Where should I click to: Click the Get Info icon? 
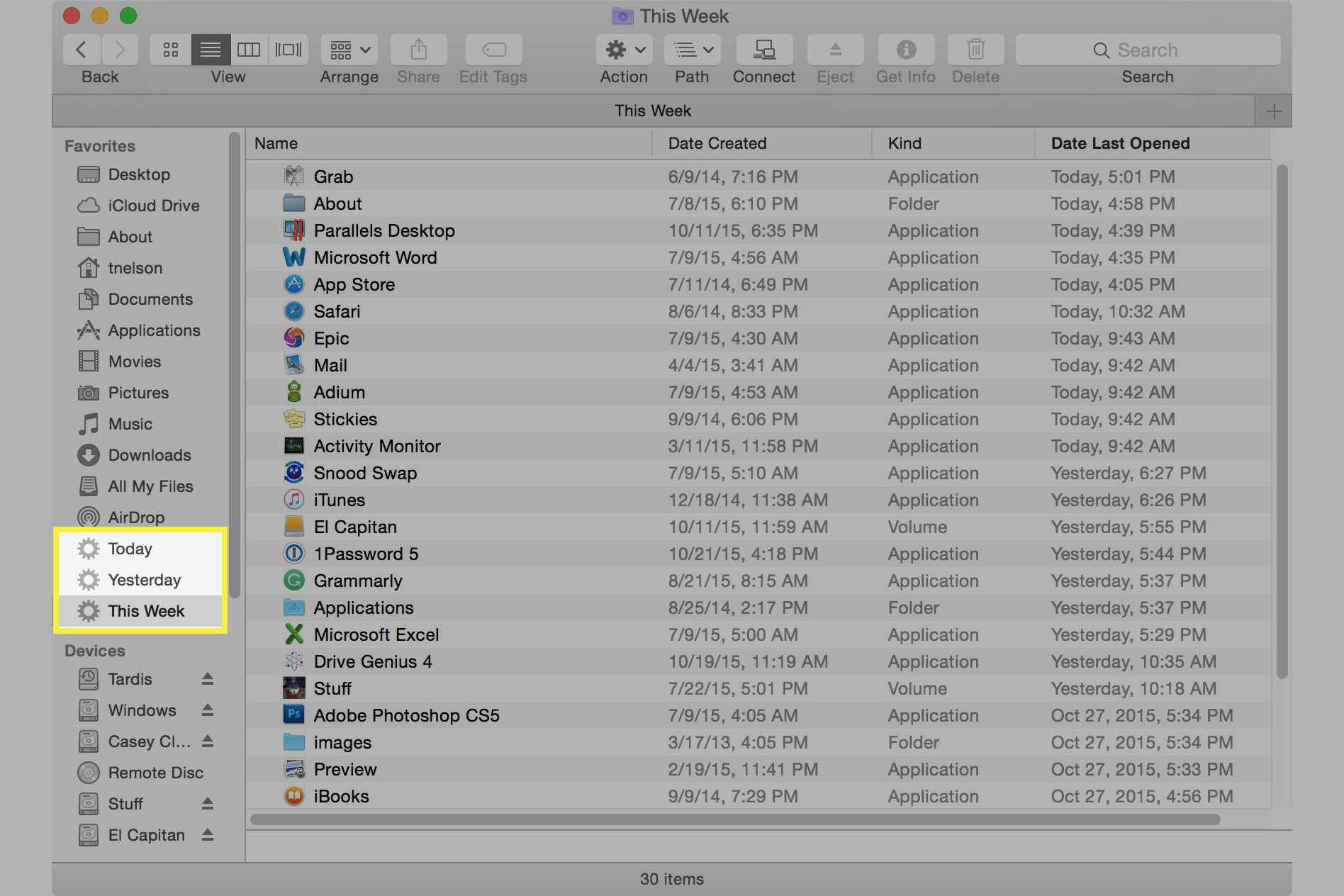pos(906,50)
